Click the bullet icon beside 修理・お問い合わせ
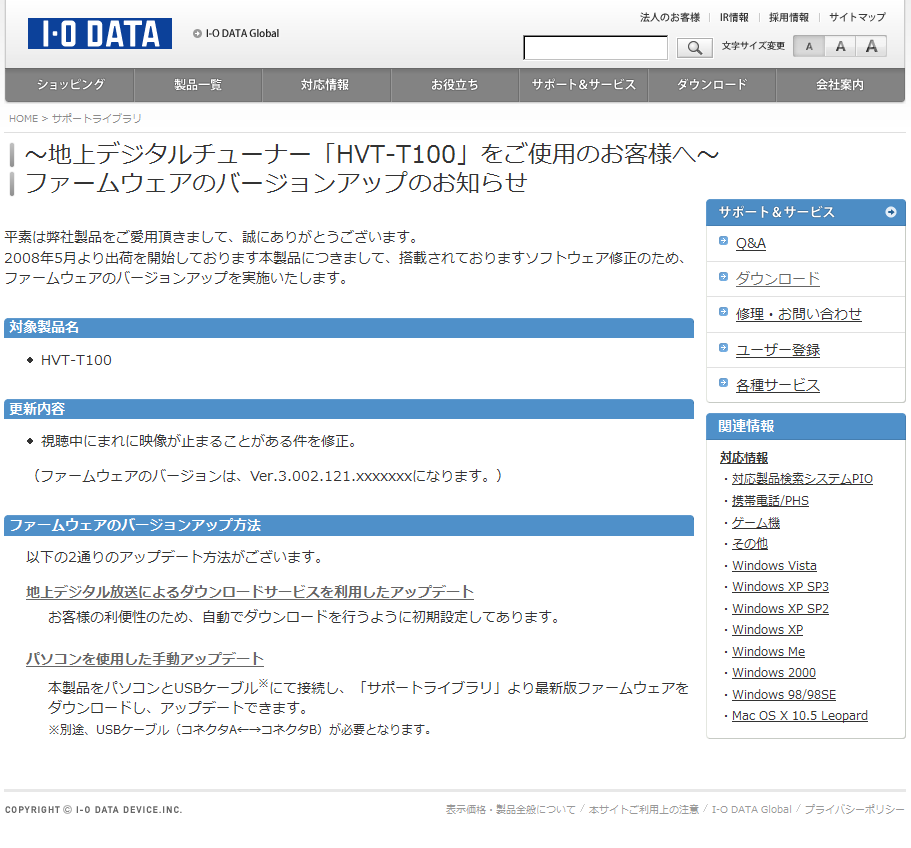This screenshot has height=848, width=911. click(x=723, y=312)
